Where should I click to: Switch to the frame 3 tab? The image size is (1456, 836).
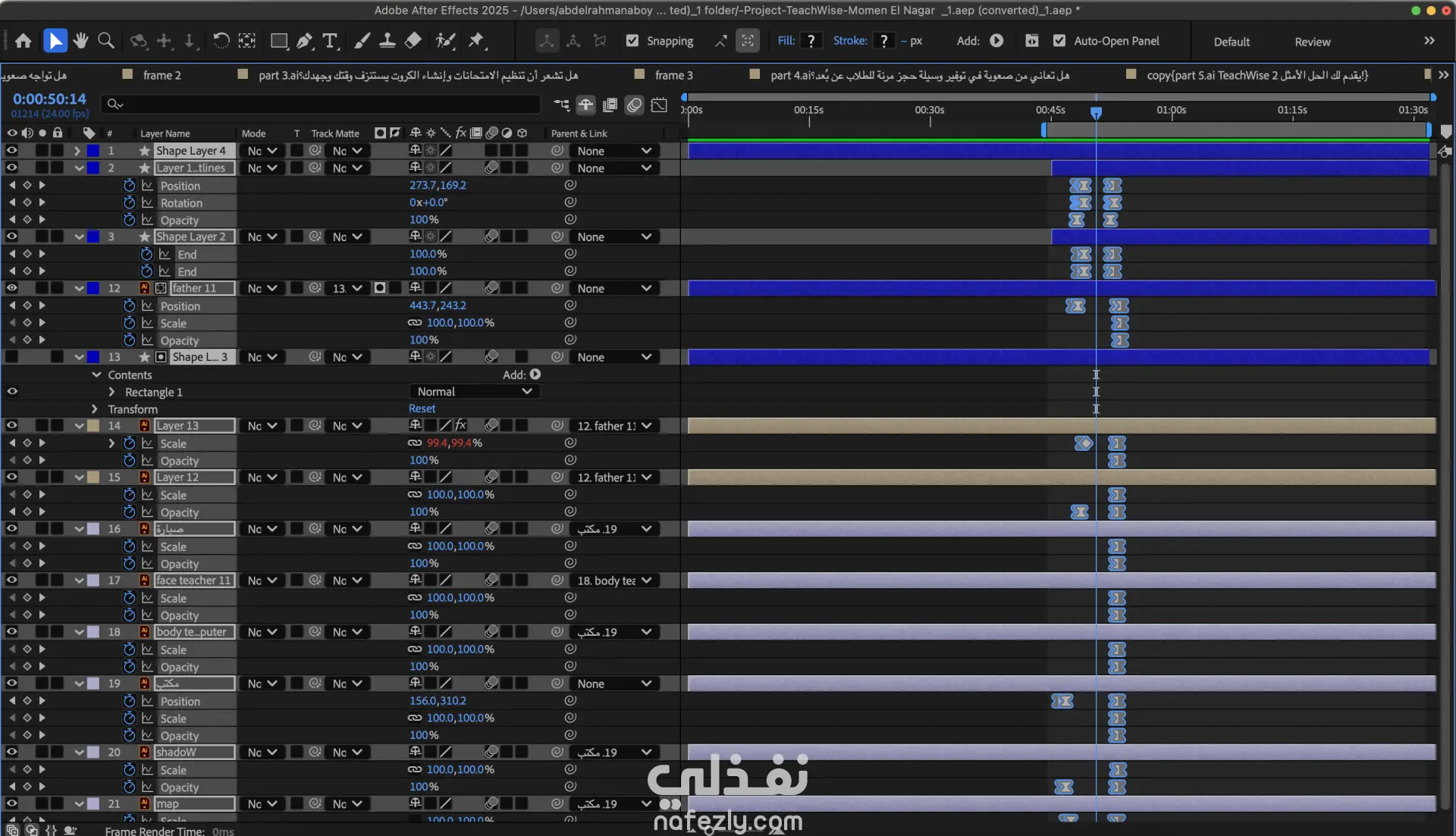(673, 75)
